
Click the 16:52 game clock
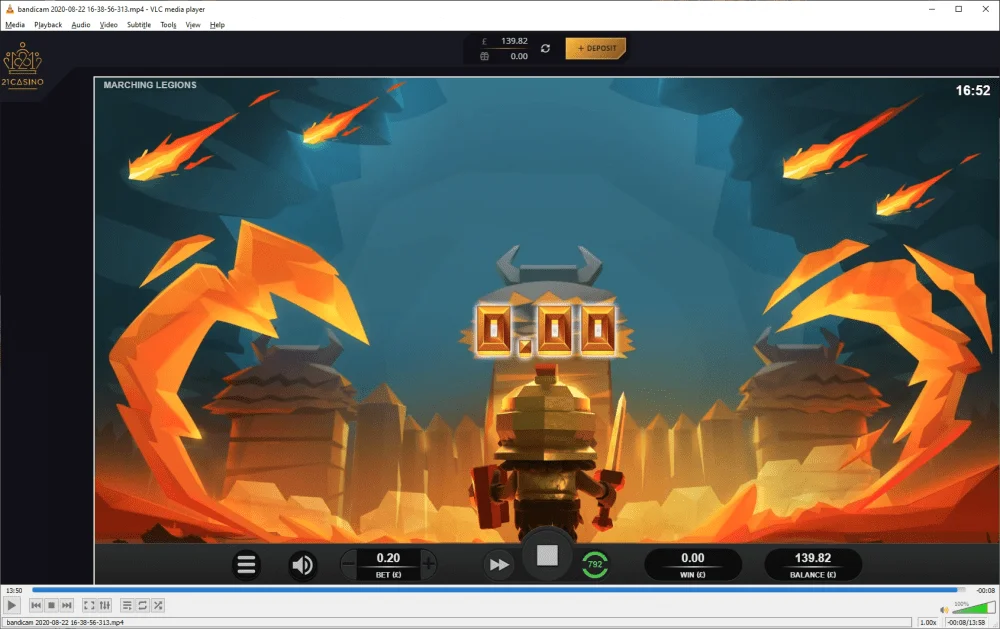(x=973, y=91)
